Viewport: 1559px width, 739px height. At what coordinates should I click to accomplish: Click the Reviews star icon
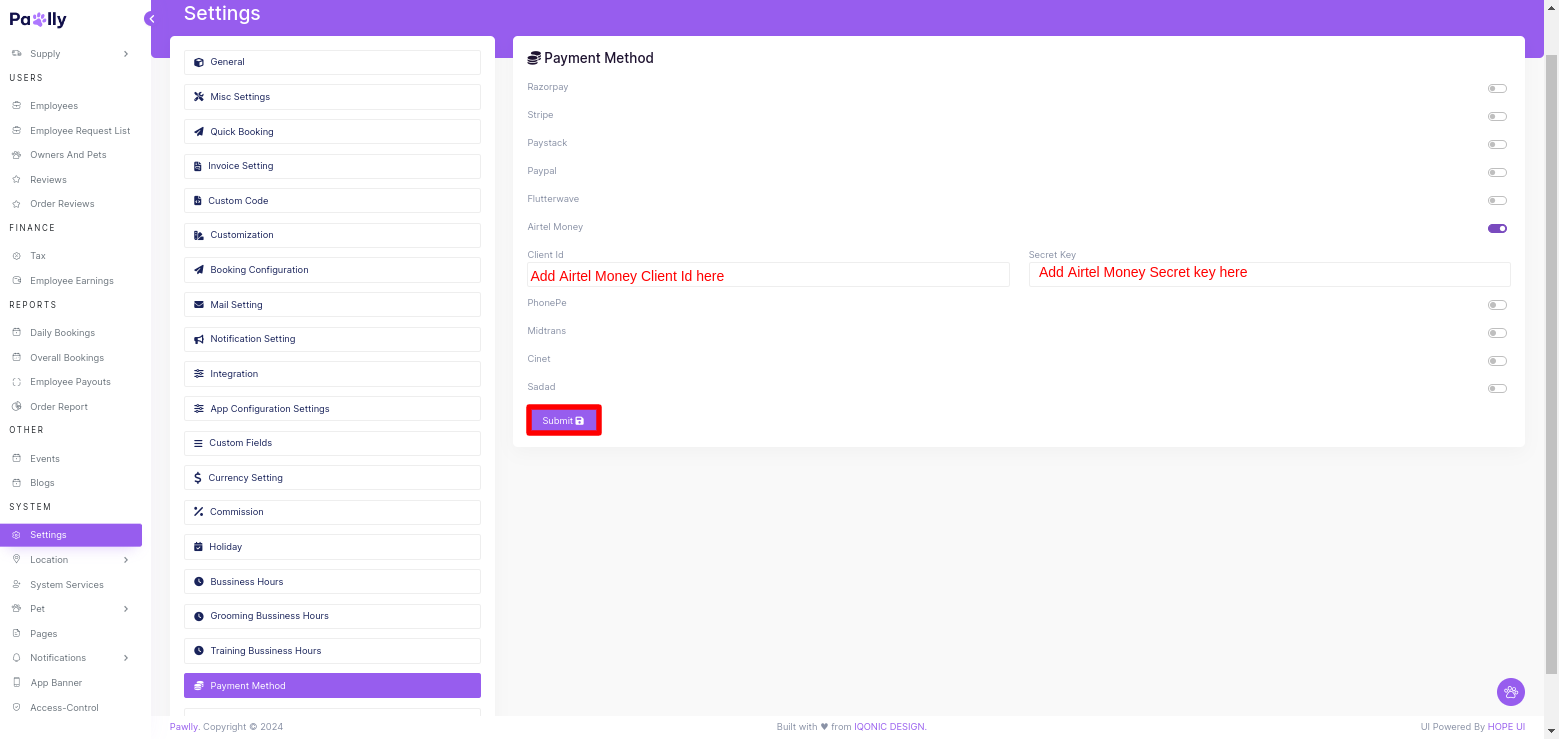pyautogui.click(x=16, y=180)
